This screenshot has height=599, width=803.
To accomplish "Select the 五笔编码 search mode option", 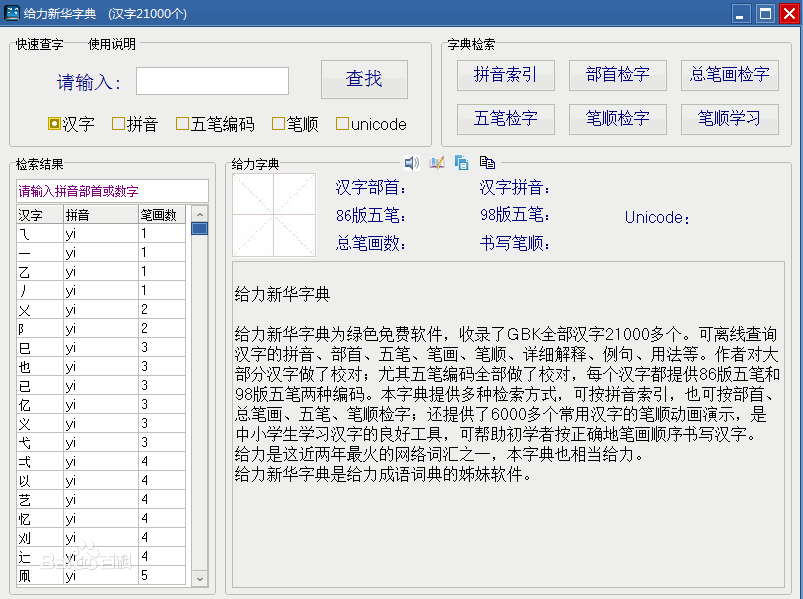I will [215, 124].
